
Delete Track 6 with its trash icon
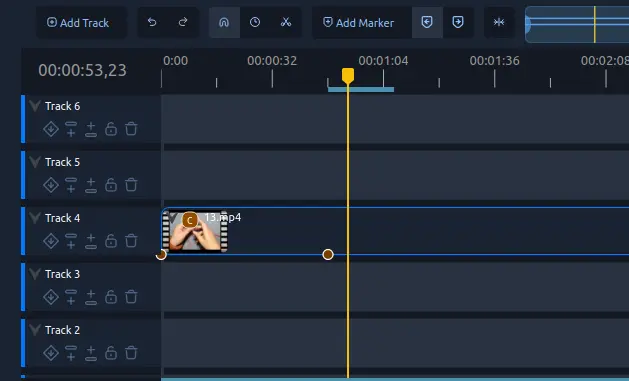click(131, 129)
